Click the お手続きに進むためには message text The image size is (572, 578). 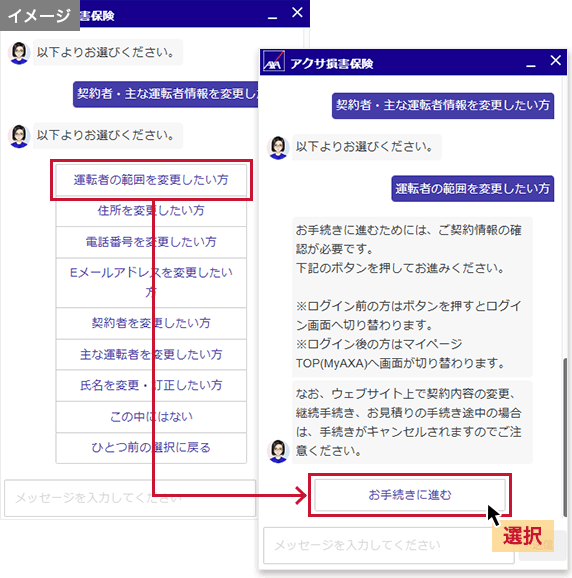click(412, 296)
